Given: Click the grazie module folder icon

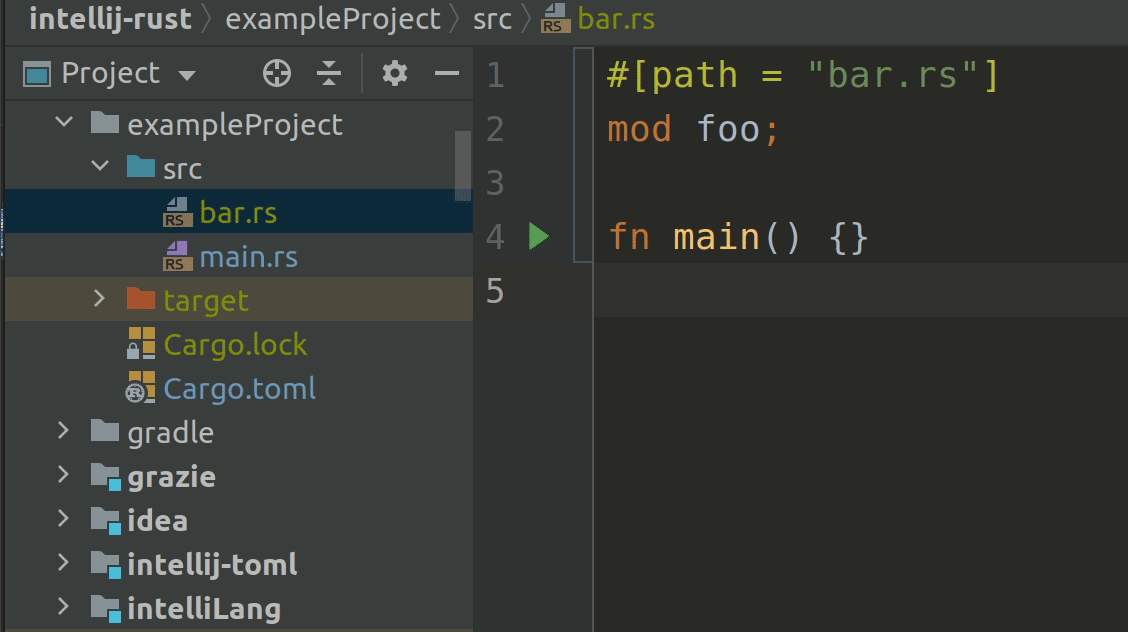Looking at the screenshot, I should click(106, 477).
